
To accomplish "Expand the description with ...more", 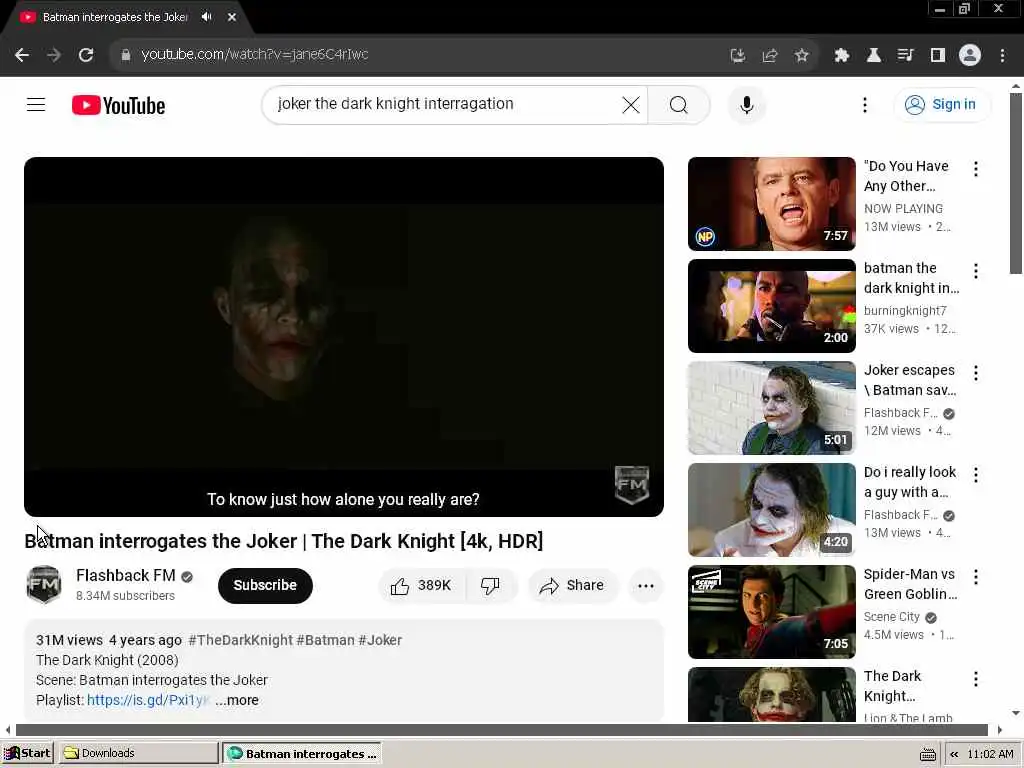I will (237, 700).
